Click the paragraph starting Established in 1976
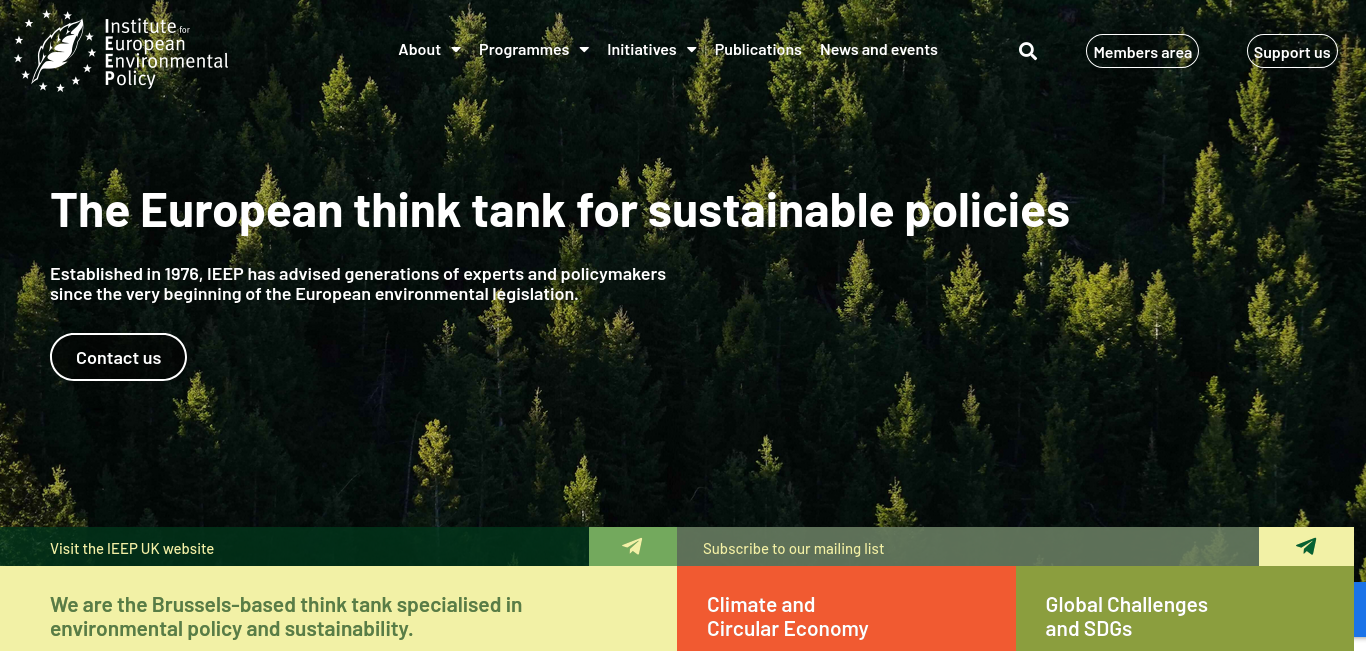Screen dimensions: 1366x651 (358, 284)
